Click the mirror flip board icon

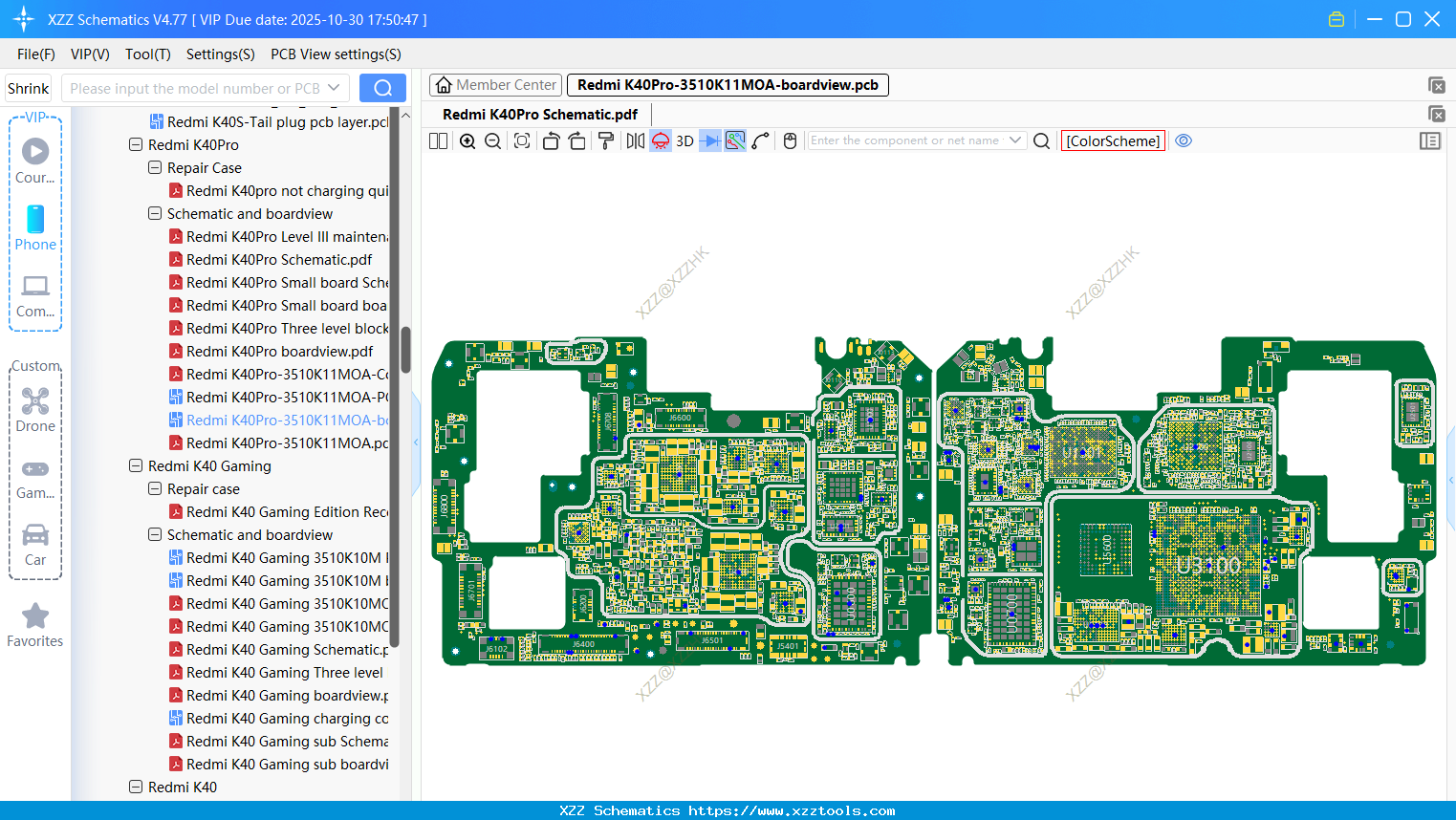click(x=635, y=141)
